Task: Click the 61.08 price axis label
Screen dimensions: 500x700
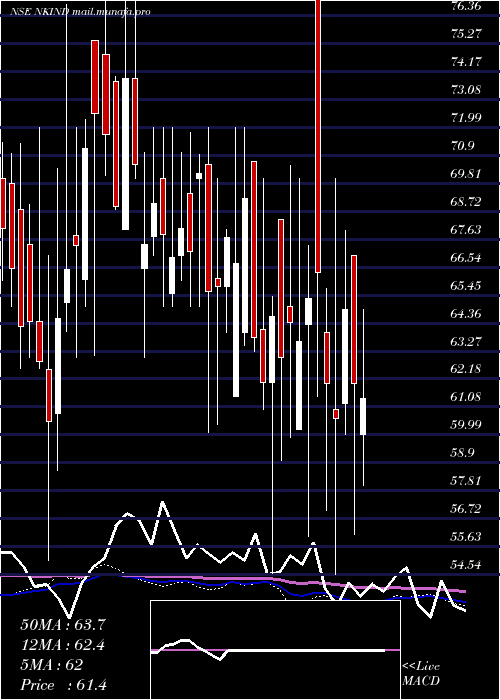Action: tap(466, 397)
